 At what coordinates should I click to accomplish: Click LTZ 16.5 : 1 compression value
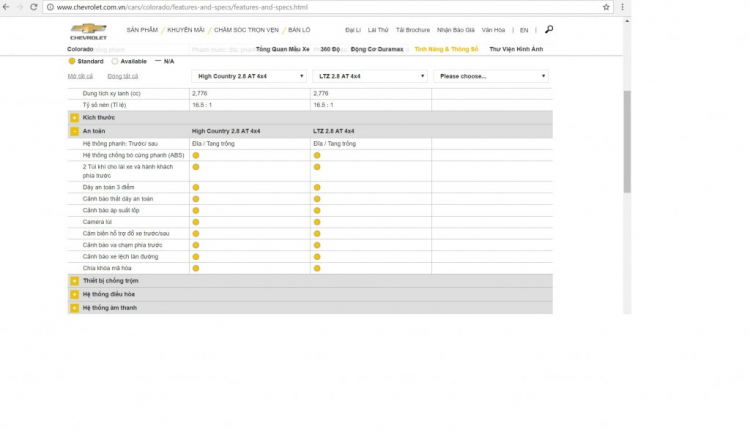click(x=323, y=105)
